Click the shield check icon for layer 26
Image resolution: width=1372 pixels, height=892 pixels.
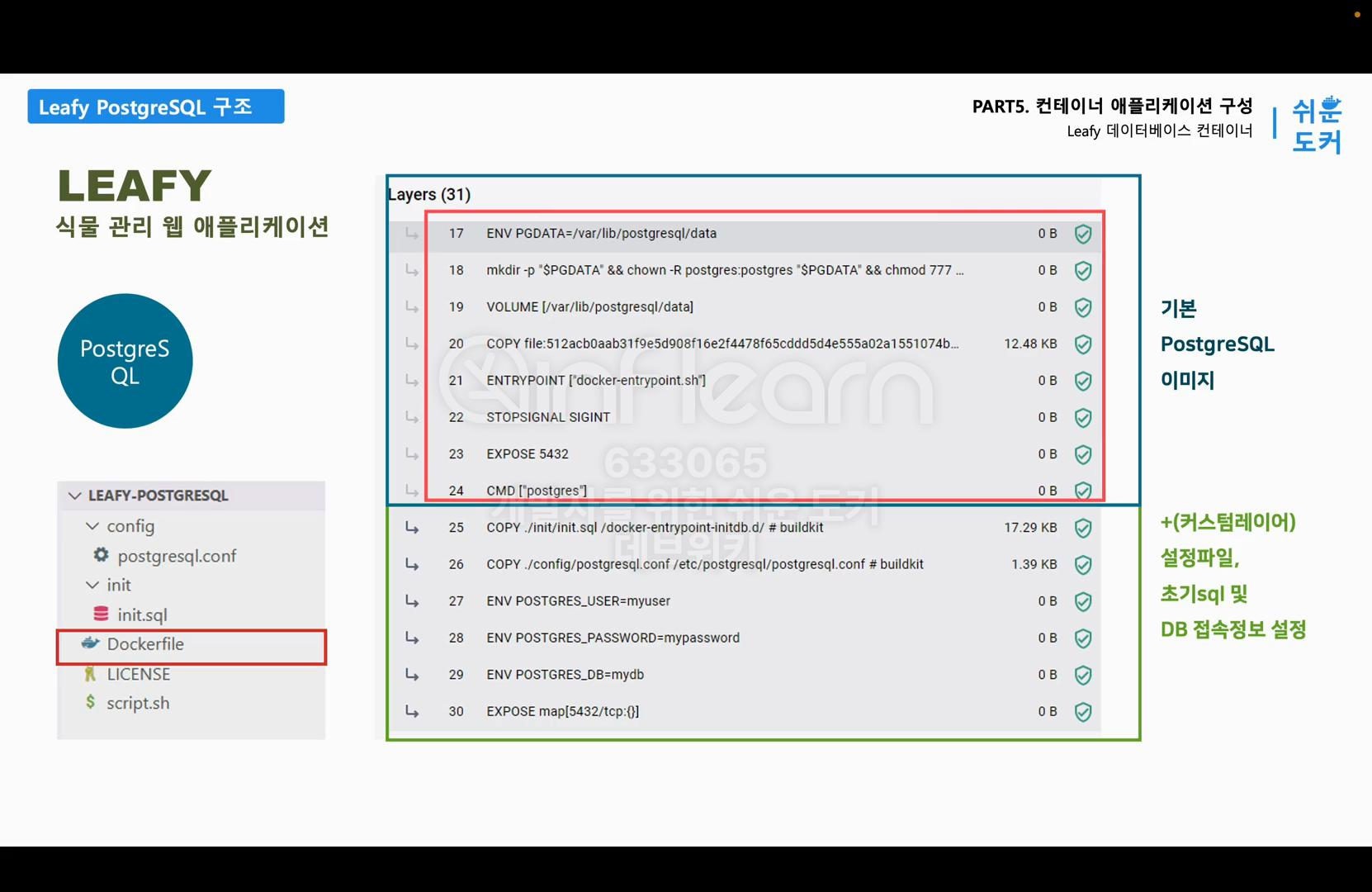click(1083, 565)
